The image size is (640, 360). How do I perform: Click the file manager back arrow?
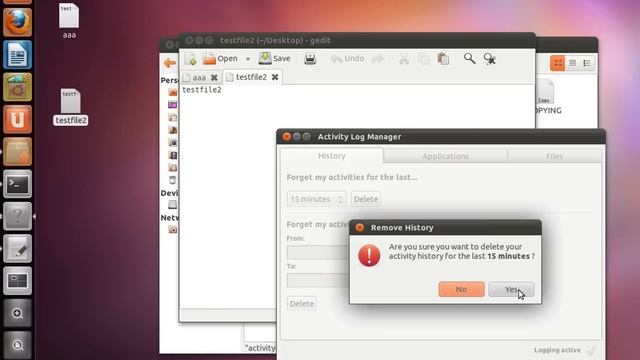[x=169, y=62]
